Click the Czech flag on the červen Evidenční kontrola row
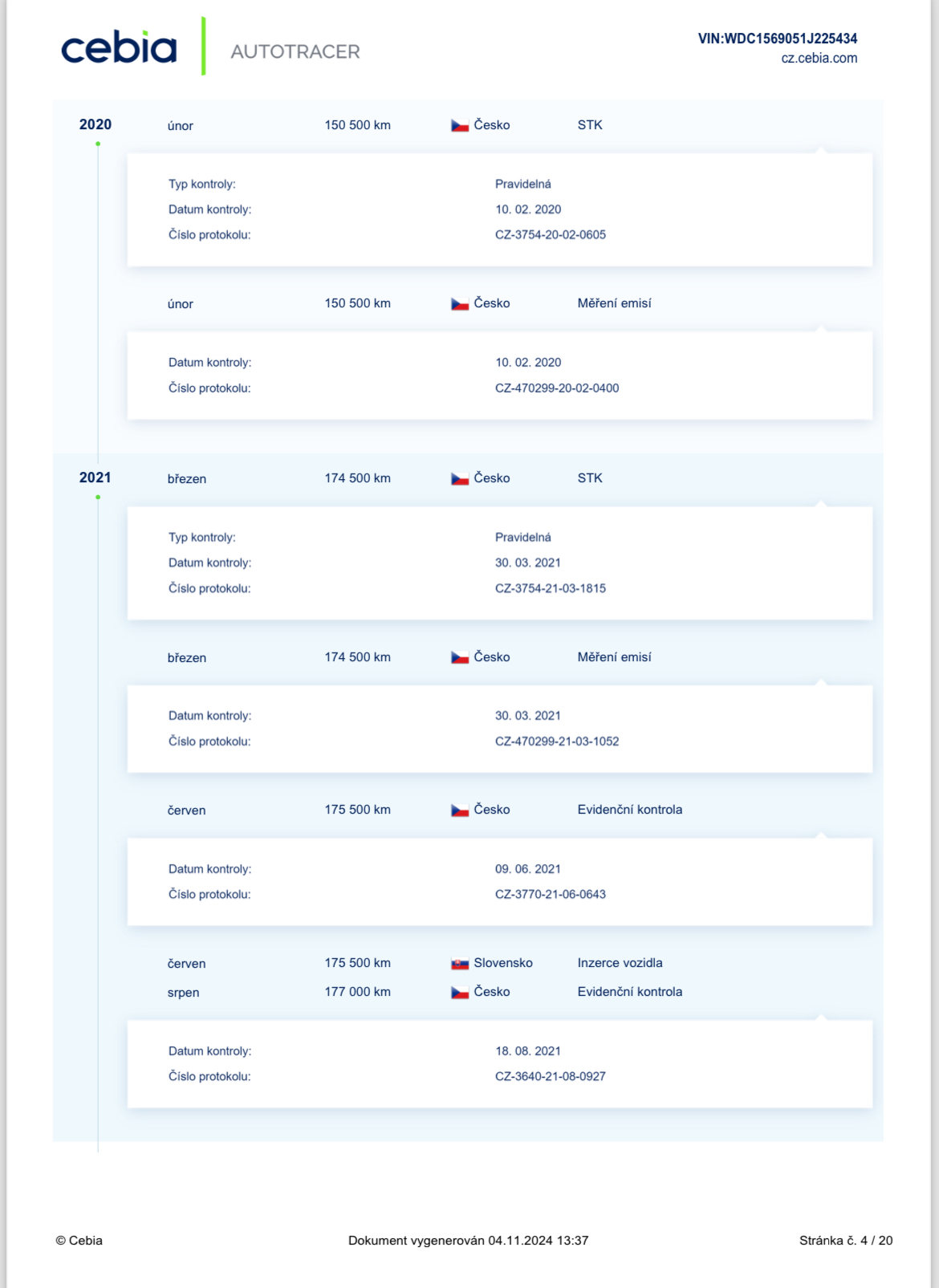The image size is (939, 1288). point(460,811)
